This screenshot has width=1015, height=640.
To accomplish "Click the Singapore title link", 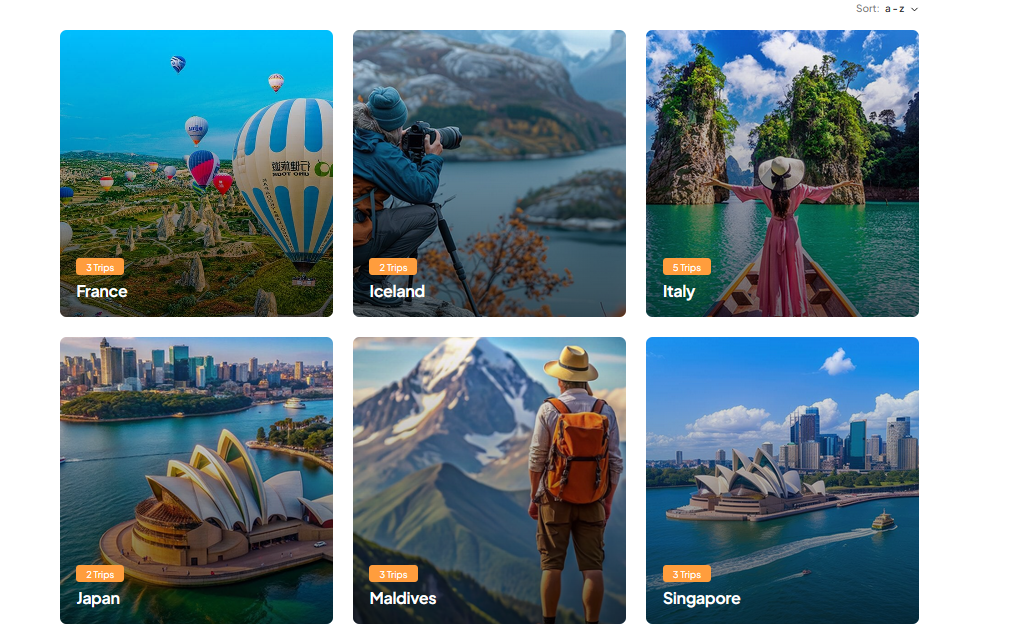I will [701, 599].
